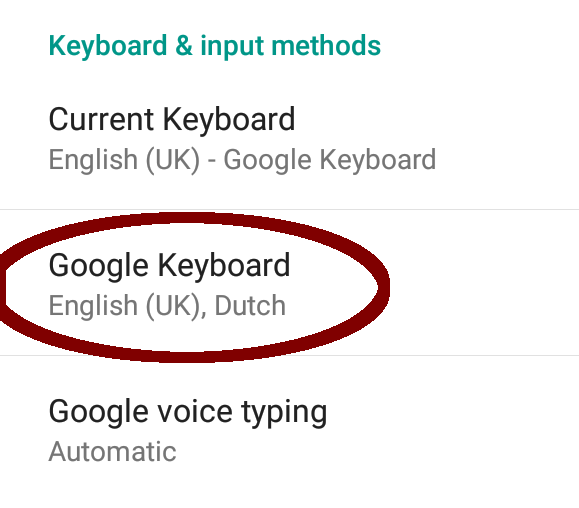579x508 pixels.
Task: Click the 'Google Keyboard' title text
Action: [169, 265]
